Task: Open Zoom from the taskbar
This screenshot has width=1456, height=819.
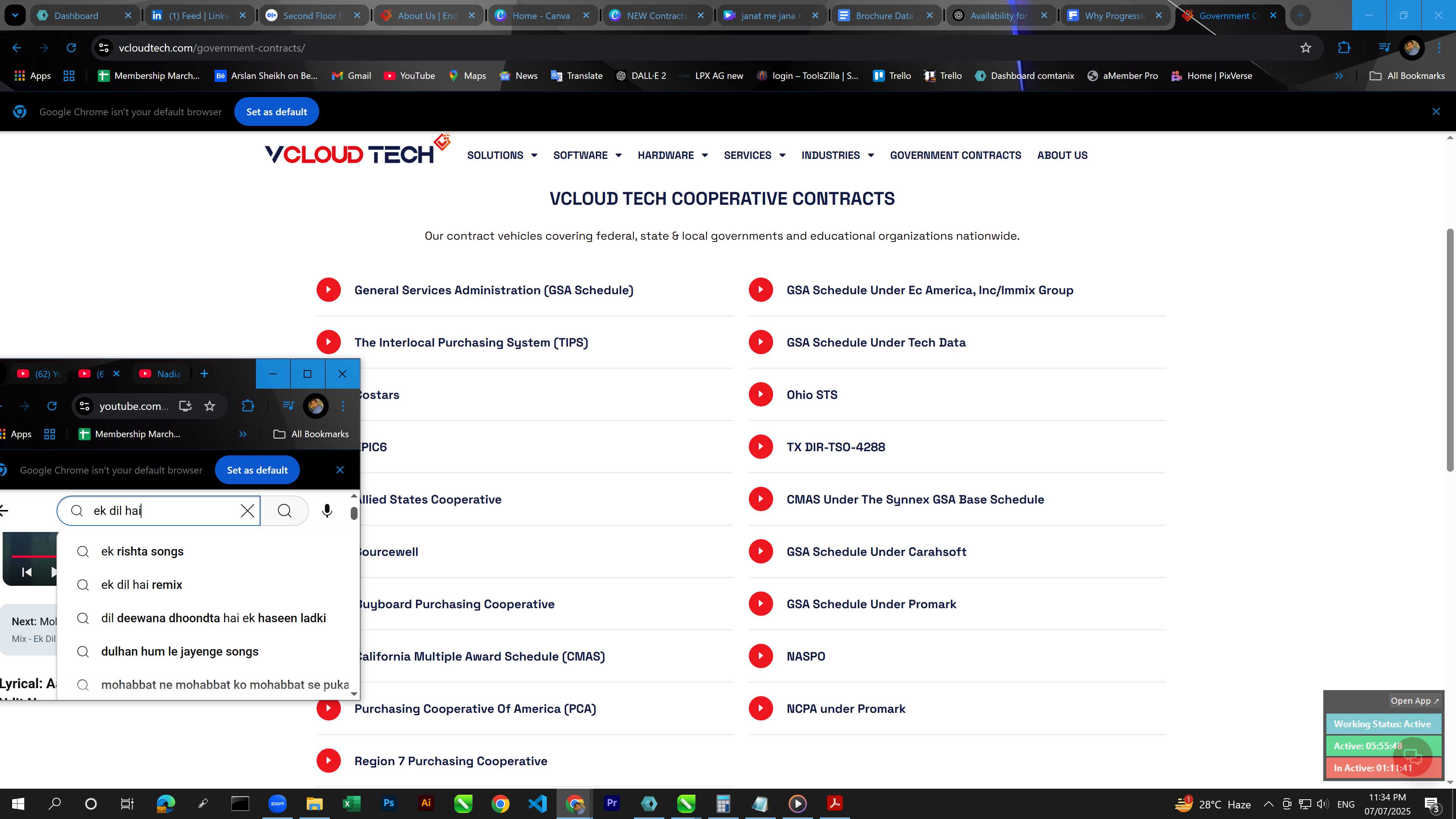Action: tap(277, 804)
